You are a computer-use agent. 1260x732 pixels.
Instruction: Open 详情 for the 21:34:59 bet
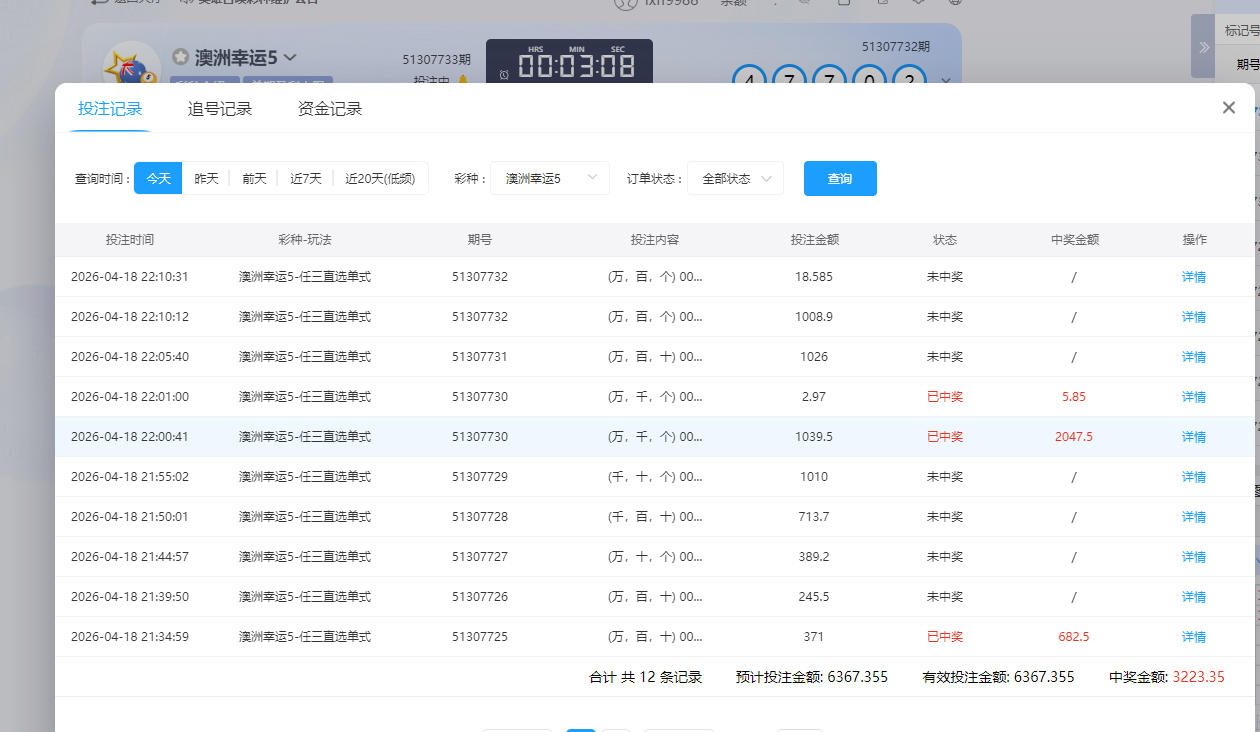[1194, 637]
